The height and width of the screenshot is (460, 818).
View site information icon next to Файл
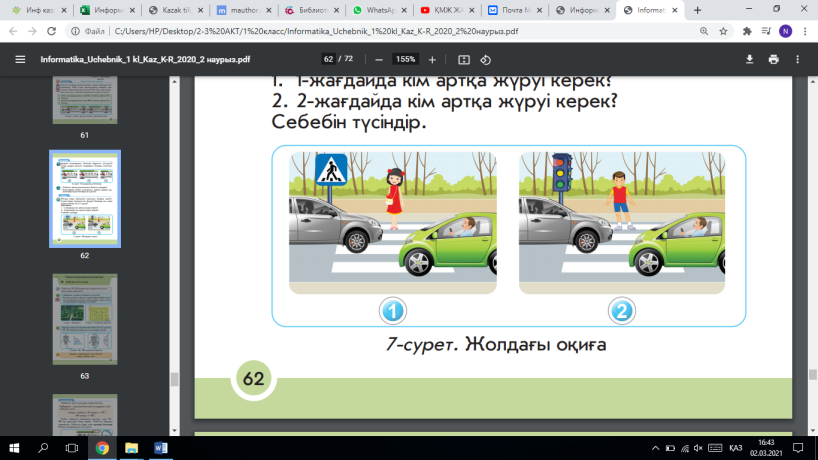tap(75, 31)
